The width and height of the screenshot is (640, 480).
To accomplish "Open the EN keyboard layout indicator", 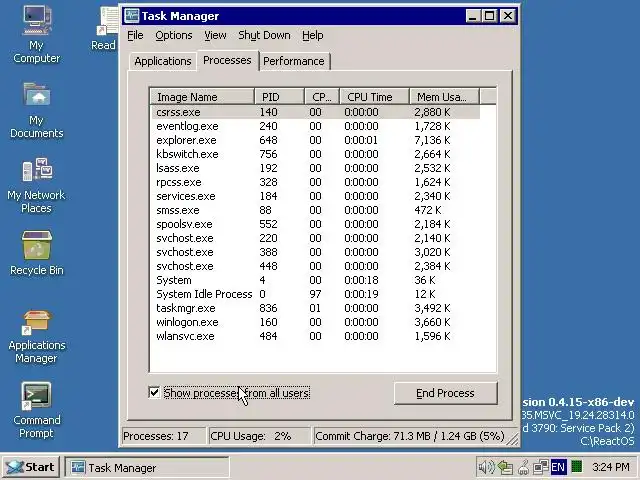I will (558, 467).
